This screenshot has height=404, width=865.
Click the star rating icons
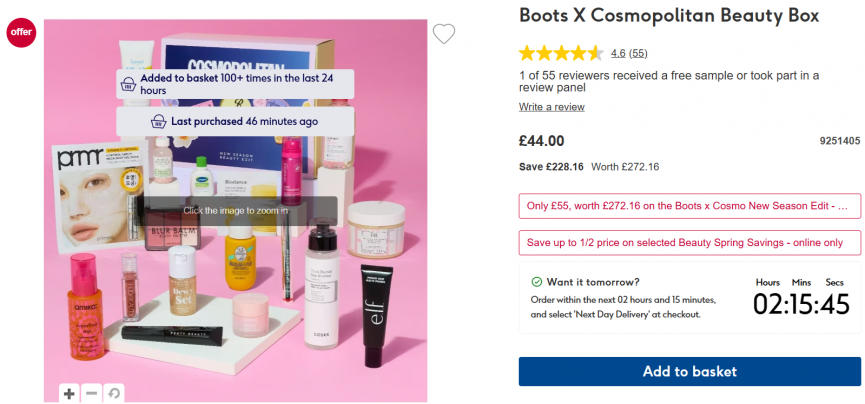(561, 53)
